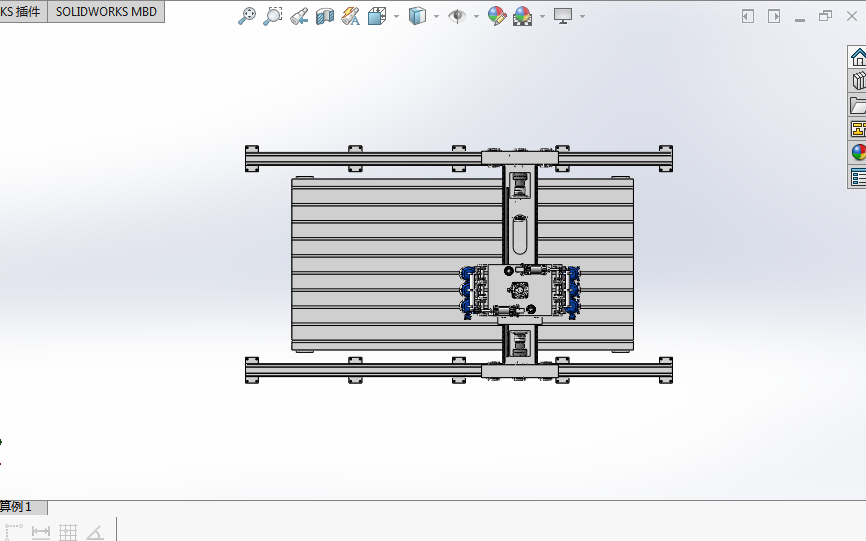Activate the Section View tool
The height and width of the screenshot is (541, 866).
(x=325, y=16)
